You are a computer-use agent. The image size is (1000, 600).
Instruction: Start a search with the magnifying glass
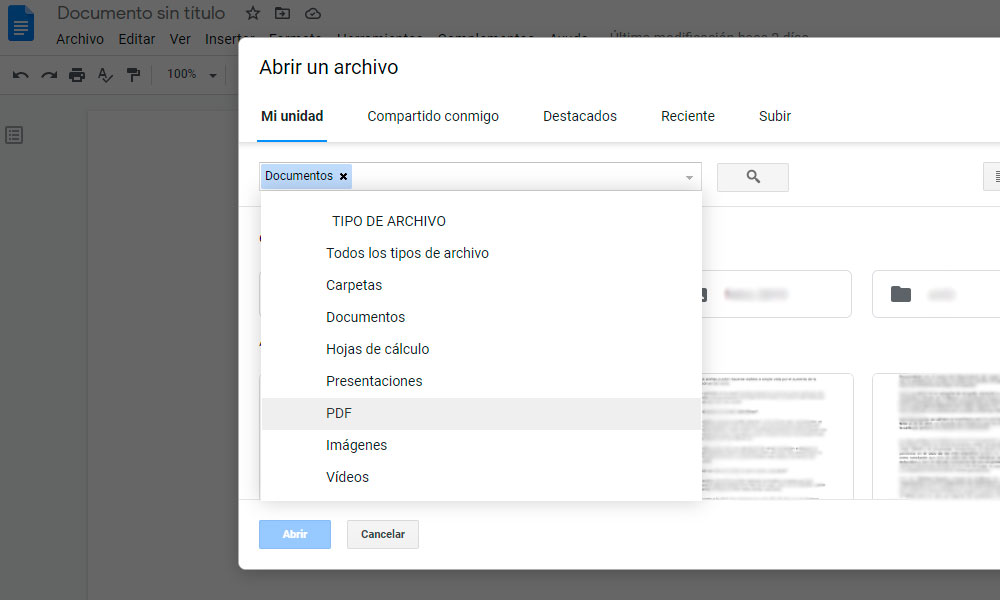tap(752, 176)
